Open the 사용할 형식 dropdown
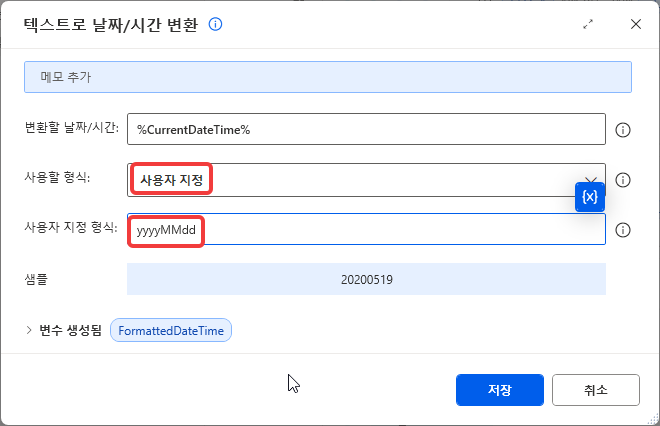 pyautogui.click(x=366, y=180)
